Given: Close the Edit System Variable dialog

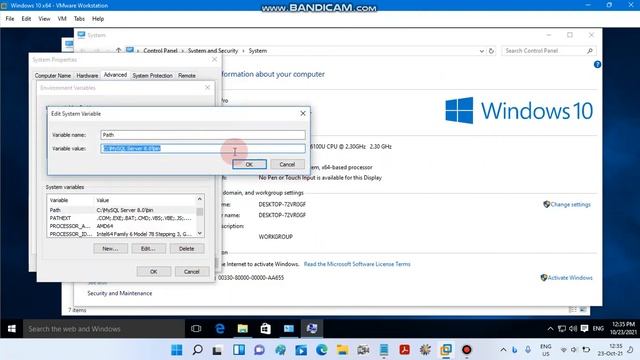Looking at the screenshot, I should pos(303,113).
